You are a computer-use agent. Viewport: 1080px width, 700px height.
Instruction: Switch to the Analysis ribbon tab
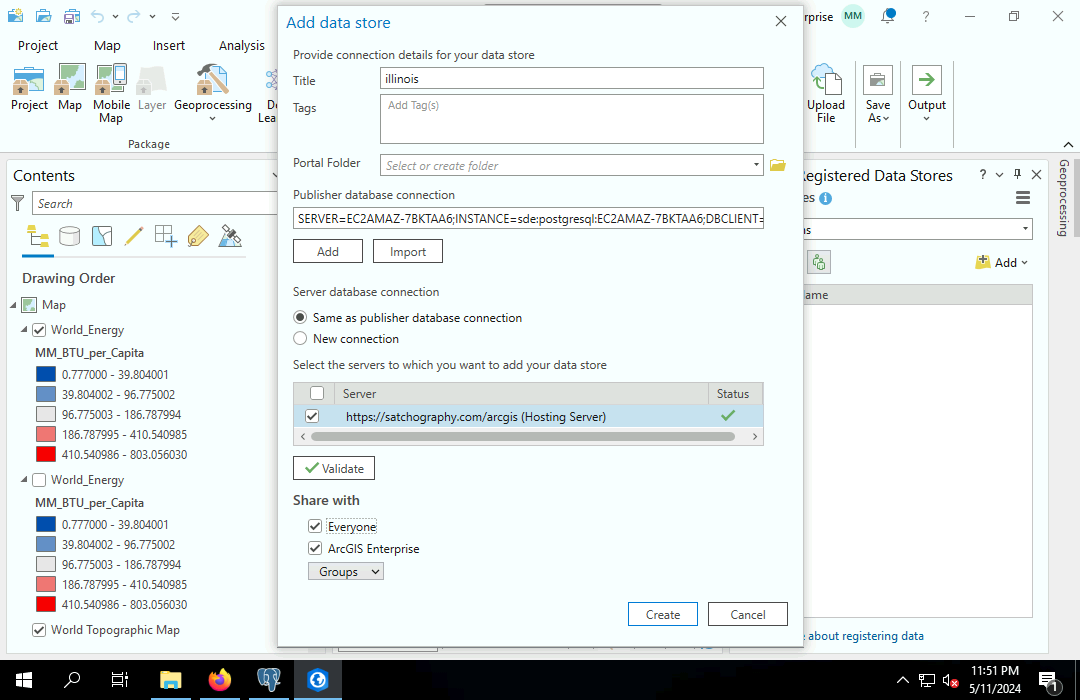[x=242, y=45]
